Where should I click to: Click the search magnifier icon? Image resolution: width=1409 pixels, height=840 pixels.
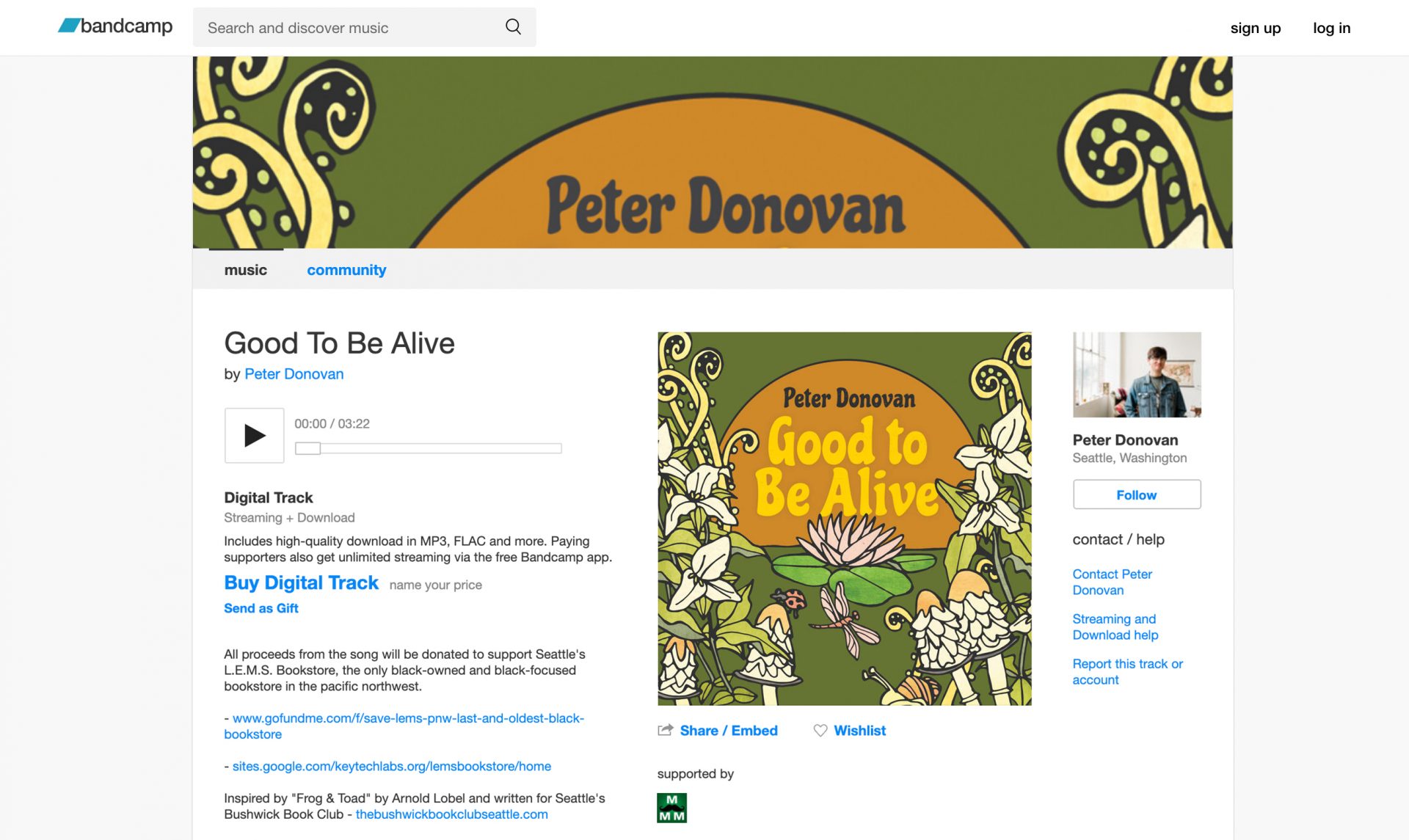(x=513, y=27)
